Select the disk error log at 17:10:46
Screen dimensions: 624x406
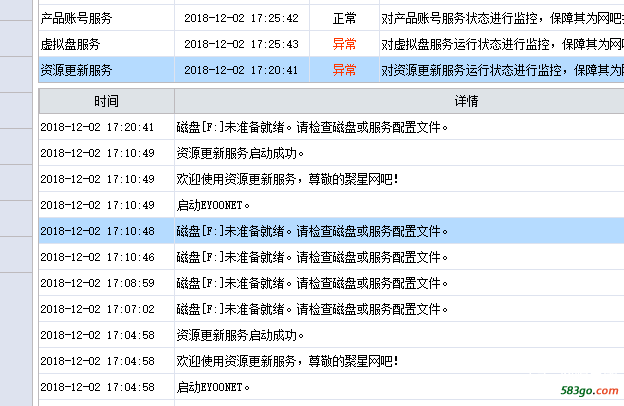pos(310,257)
